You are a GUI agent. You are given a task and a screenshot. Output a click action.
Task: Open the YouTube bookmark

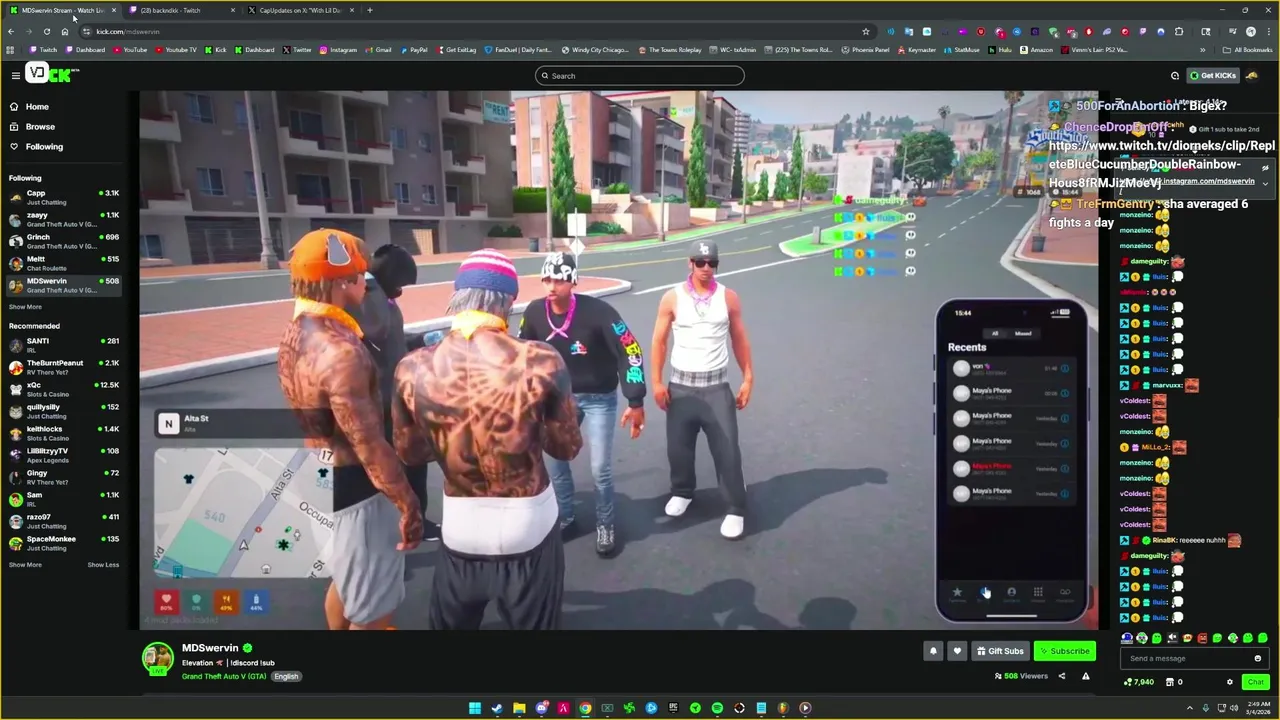pos(129,50)
